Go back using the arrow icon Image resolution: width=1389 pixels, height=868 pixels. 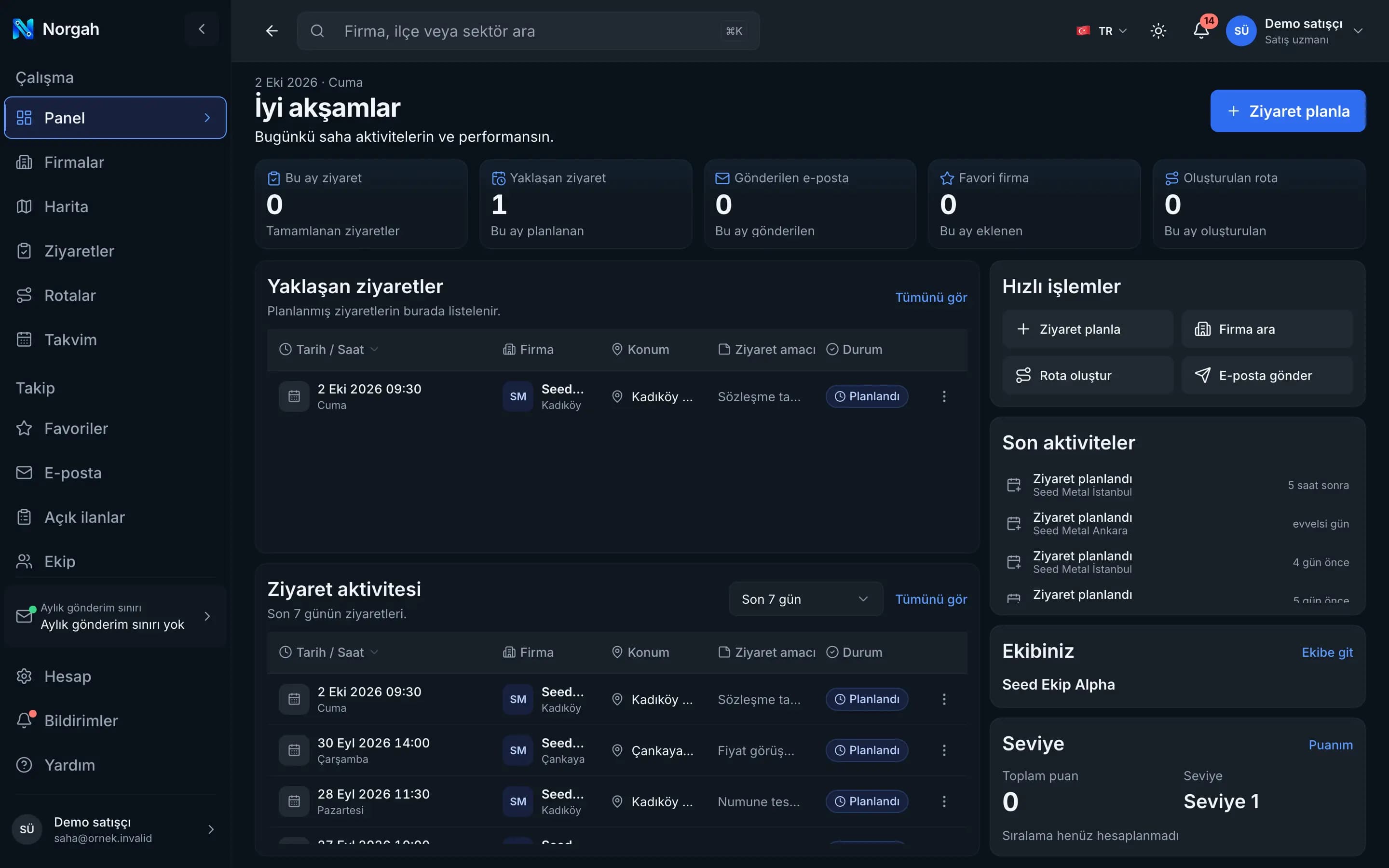coord(272,31)
